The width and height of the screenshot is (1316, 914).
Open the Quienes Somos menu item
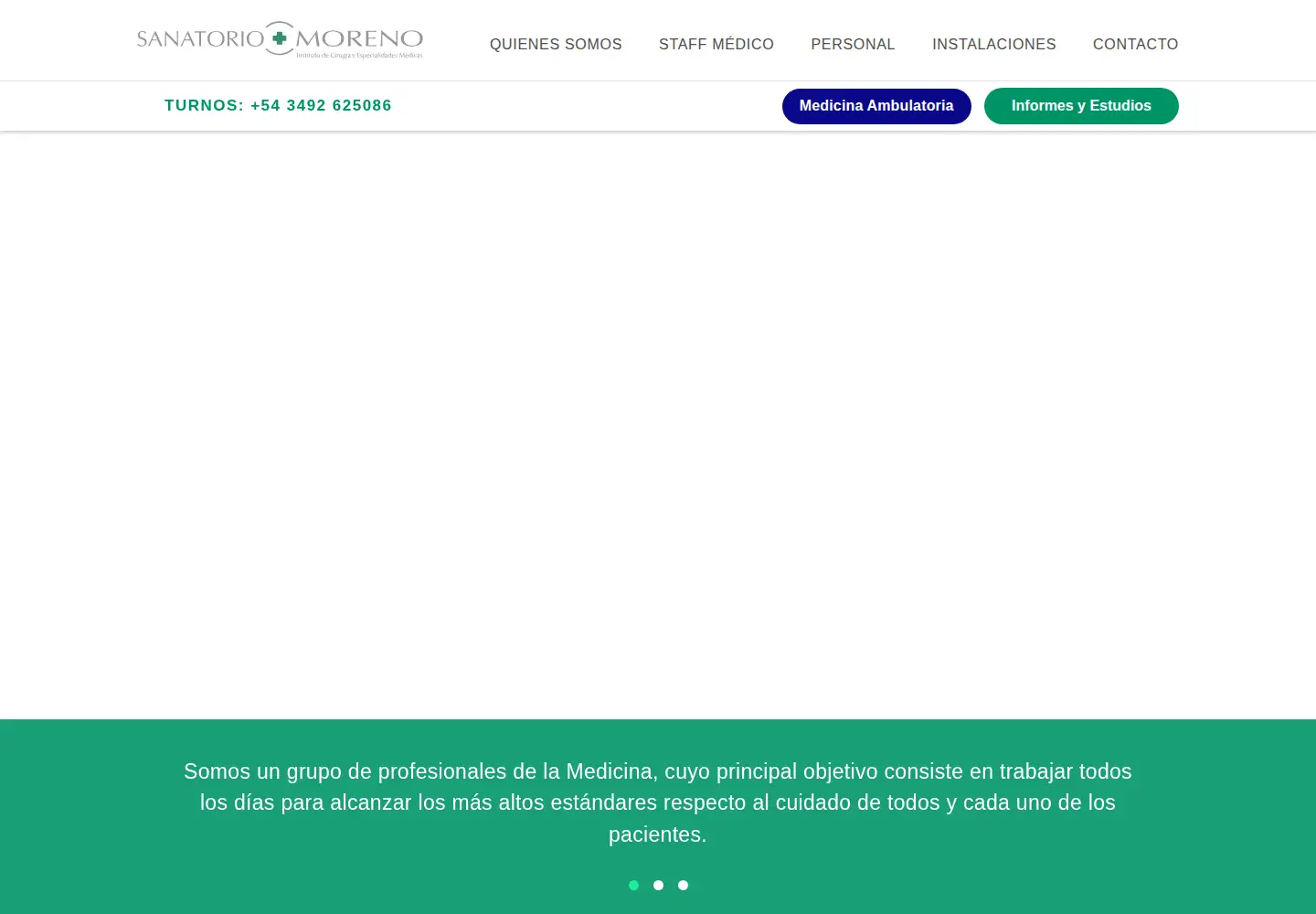(556, 44)
